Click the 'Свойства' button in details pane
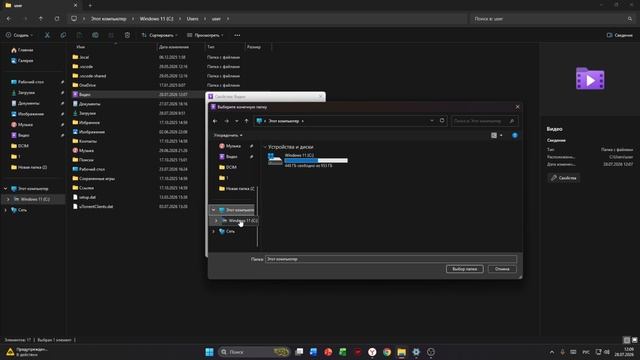This screenshot has height=360, width=640. coord(563,178)
